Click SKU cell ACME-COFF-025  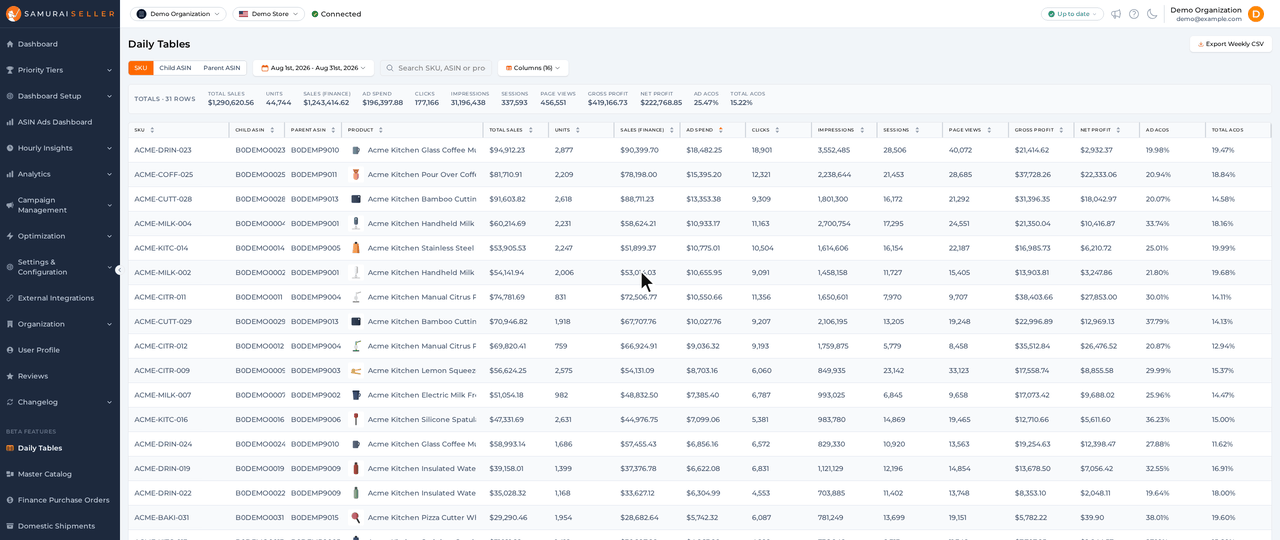164,174
